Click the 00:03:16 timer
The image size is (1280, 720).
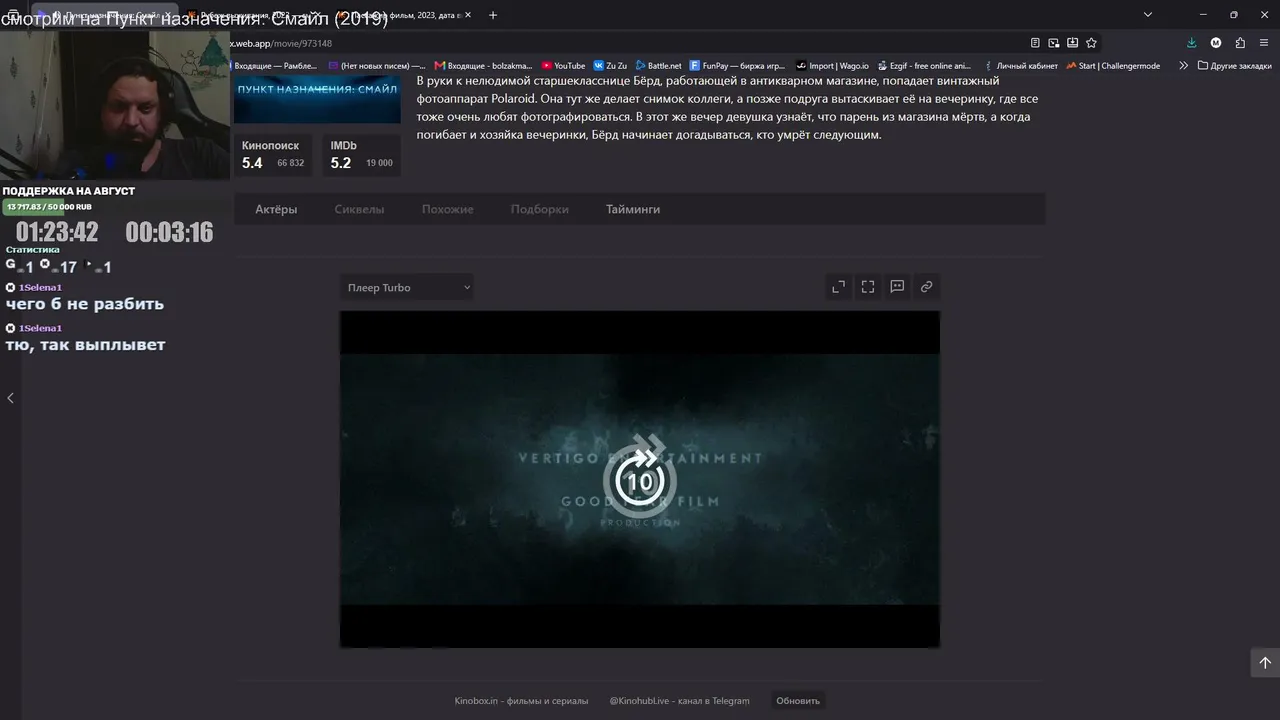click(x=169, y=233)
